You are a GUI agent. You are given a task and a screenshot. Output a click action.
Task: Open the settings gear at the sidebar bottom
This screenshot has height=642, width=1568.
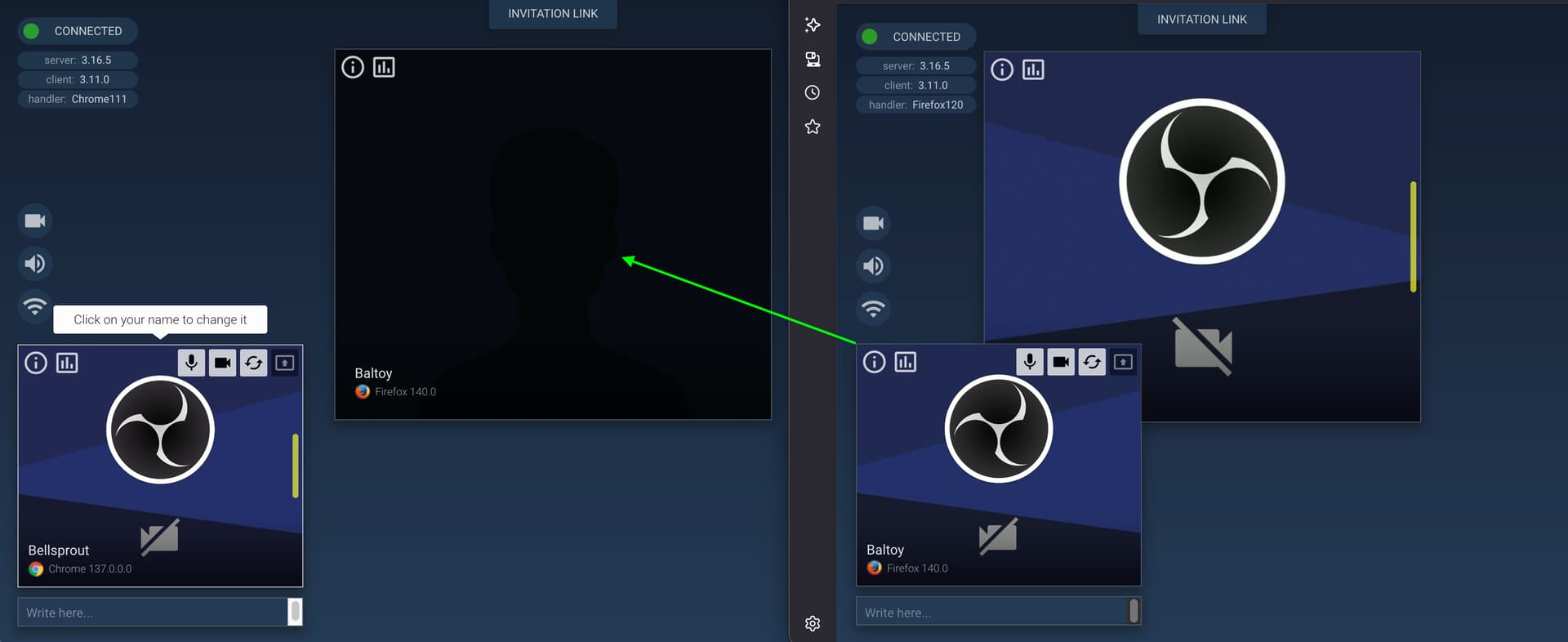812,623
